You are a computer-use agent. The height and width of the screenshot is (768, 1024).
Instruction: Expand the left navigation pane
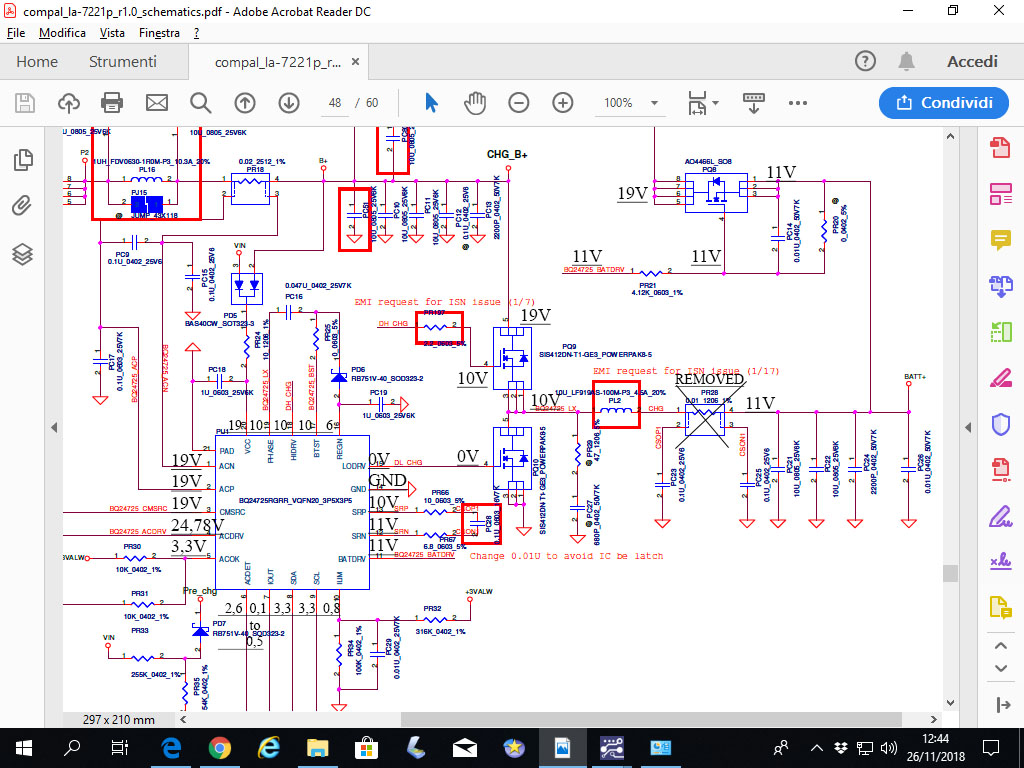(53, 427)
